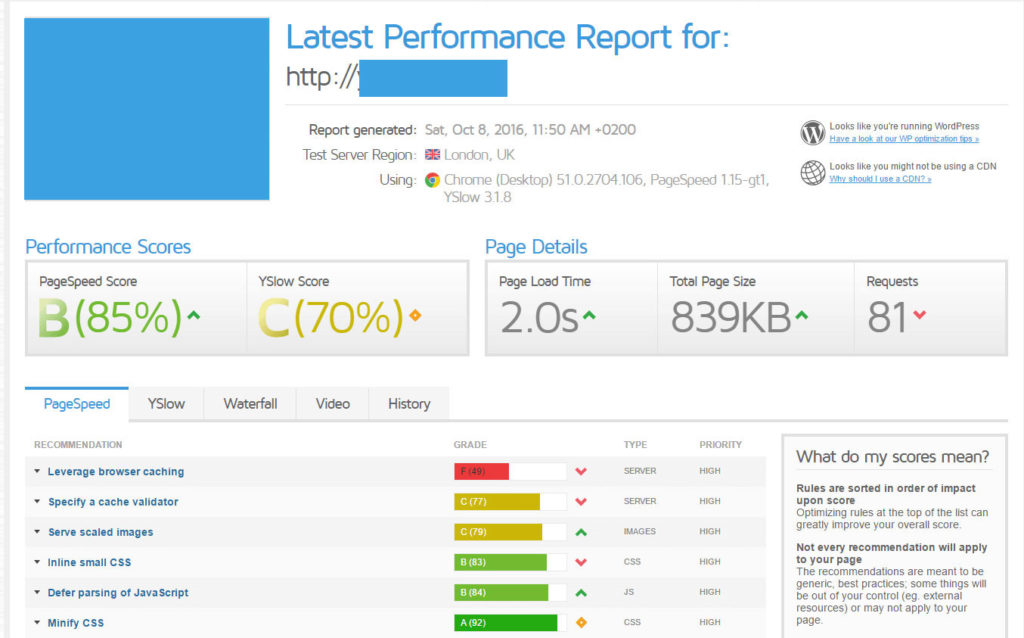The image size is (1024, 638).
Task: Click red arrow next to Leverage browser caching grade
Action: point(581,472)
